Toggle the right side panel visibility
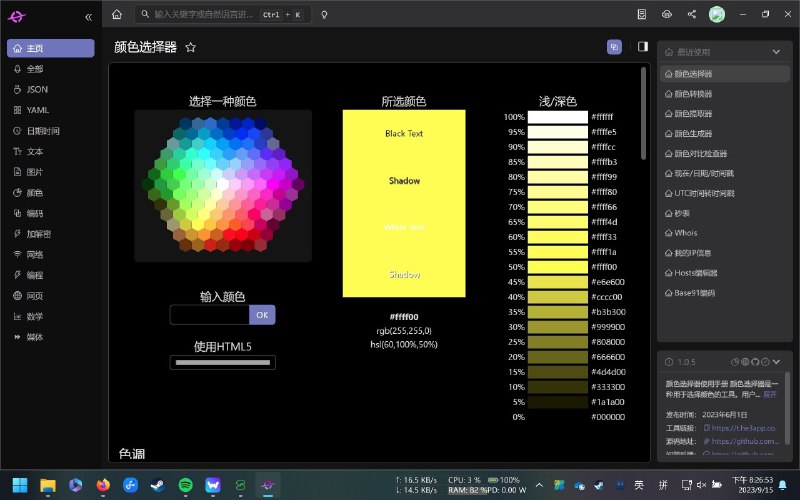800x500 pixels. 643,46
